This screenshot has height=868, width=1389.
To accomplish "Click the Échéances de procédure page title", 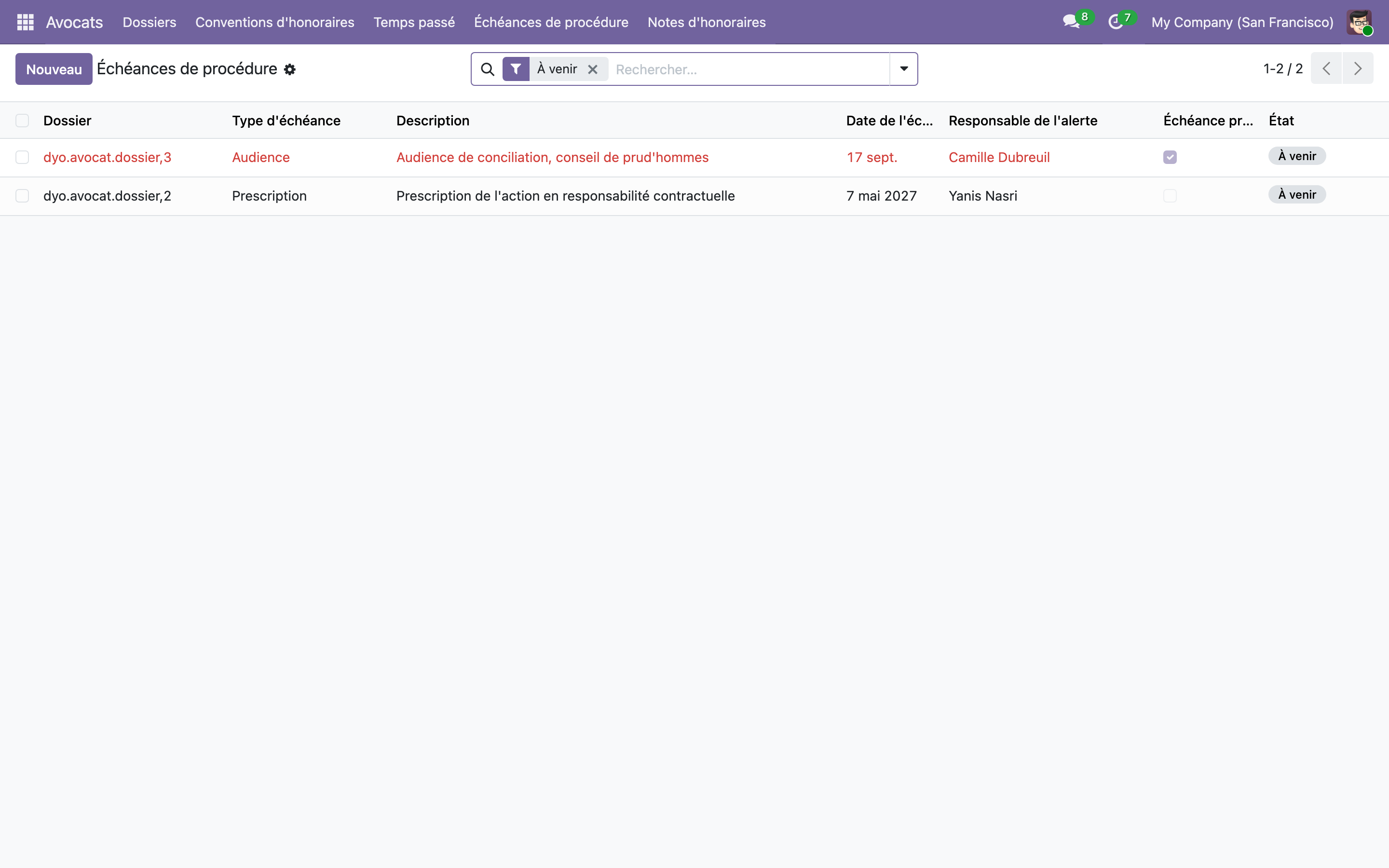I will [x=187, y=69].
